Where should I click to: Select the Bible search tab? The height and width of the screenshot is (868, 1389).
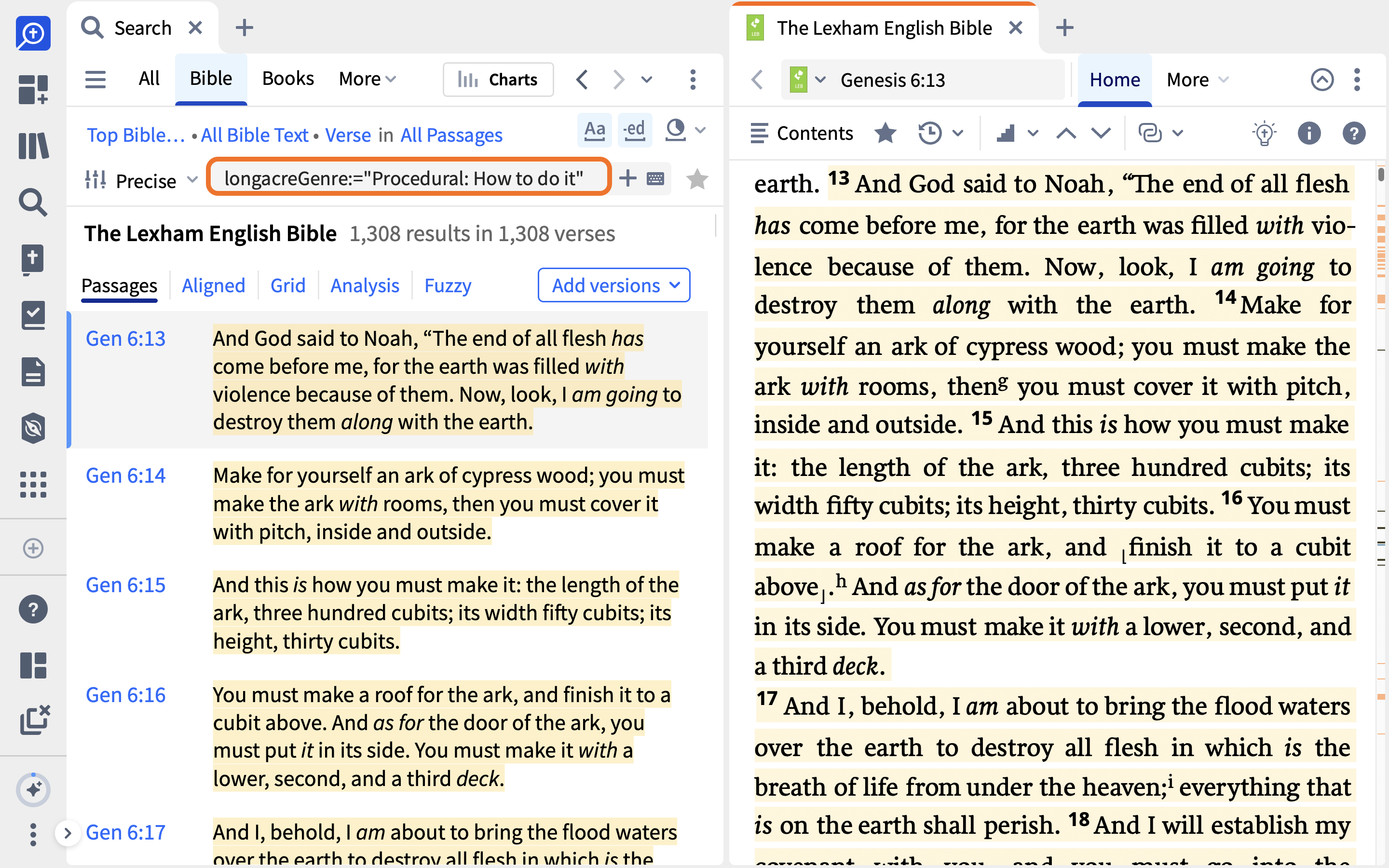[x=211, y=78]
